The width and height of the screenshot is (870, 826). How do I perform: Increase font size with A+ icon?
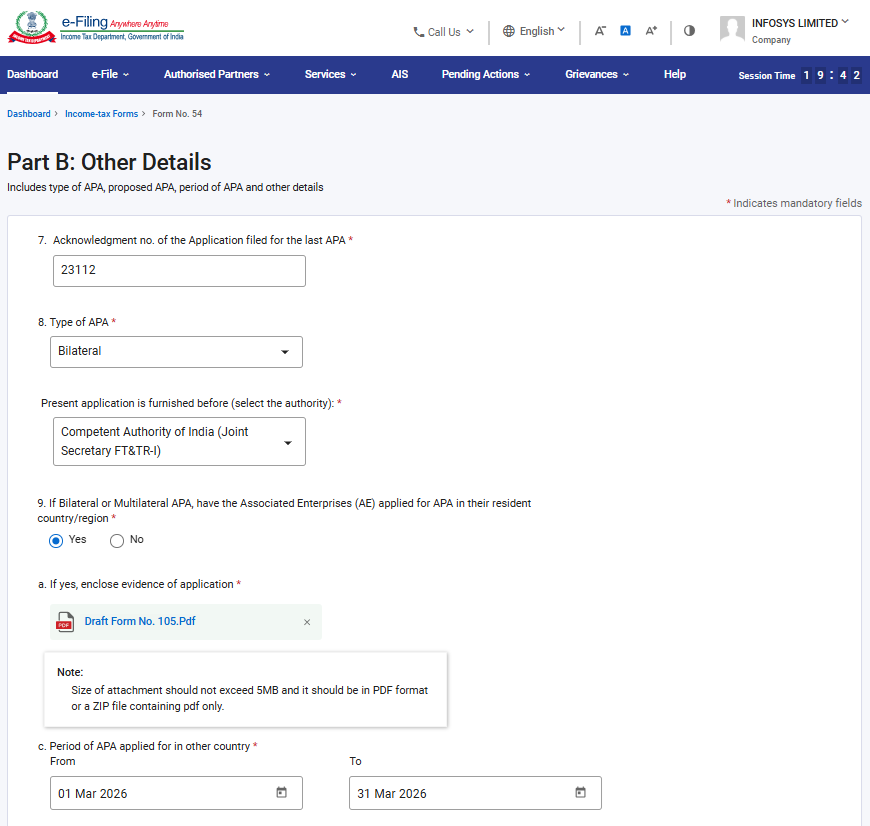651,31
